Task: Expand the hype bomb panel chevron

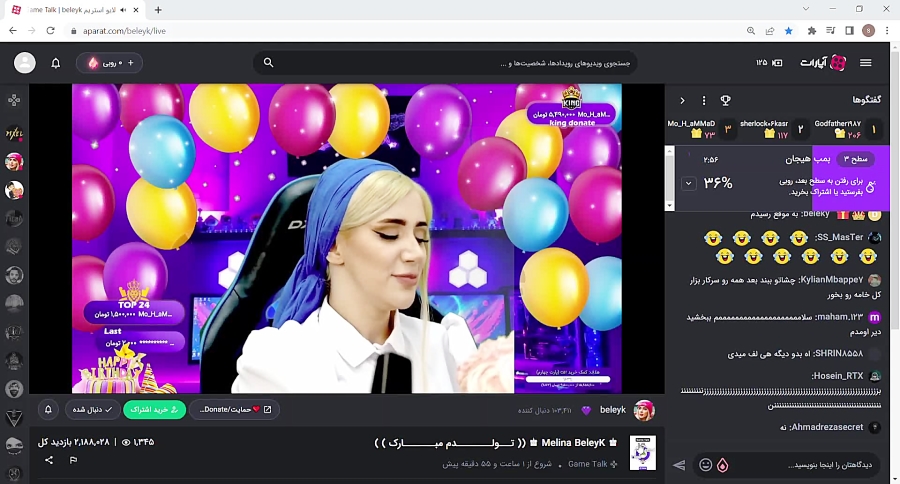Action: [x=689, y=184]
